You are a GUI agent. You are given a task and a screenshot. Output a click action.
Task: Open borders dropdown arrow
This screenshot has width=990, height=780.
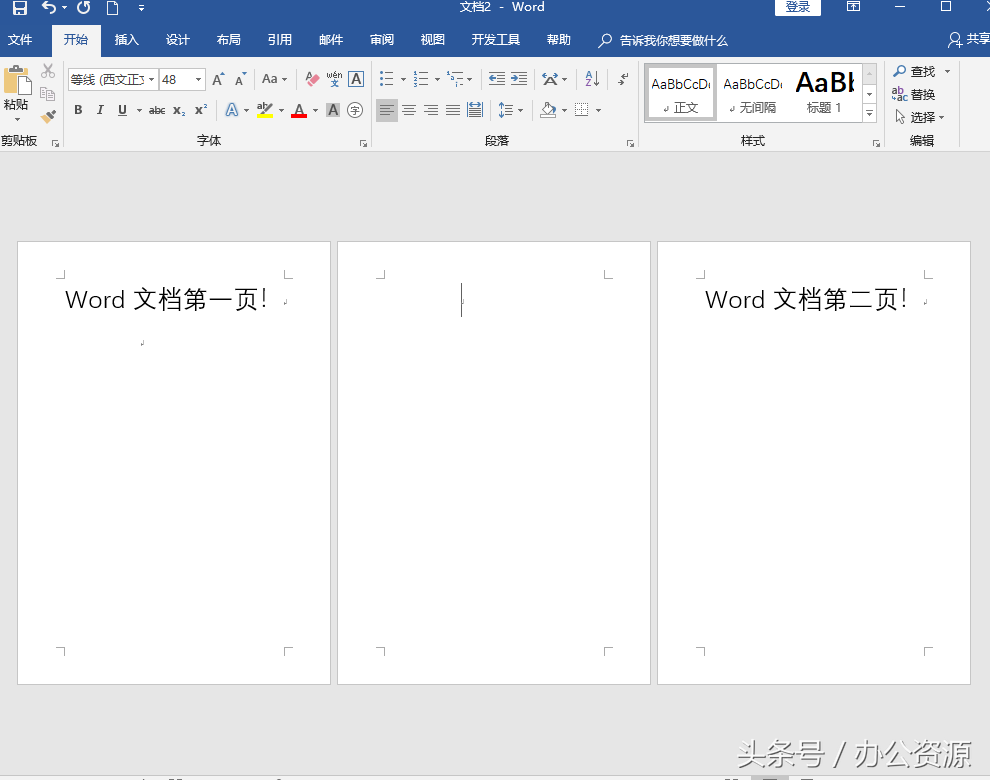(598, 111)
